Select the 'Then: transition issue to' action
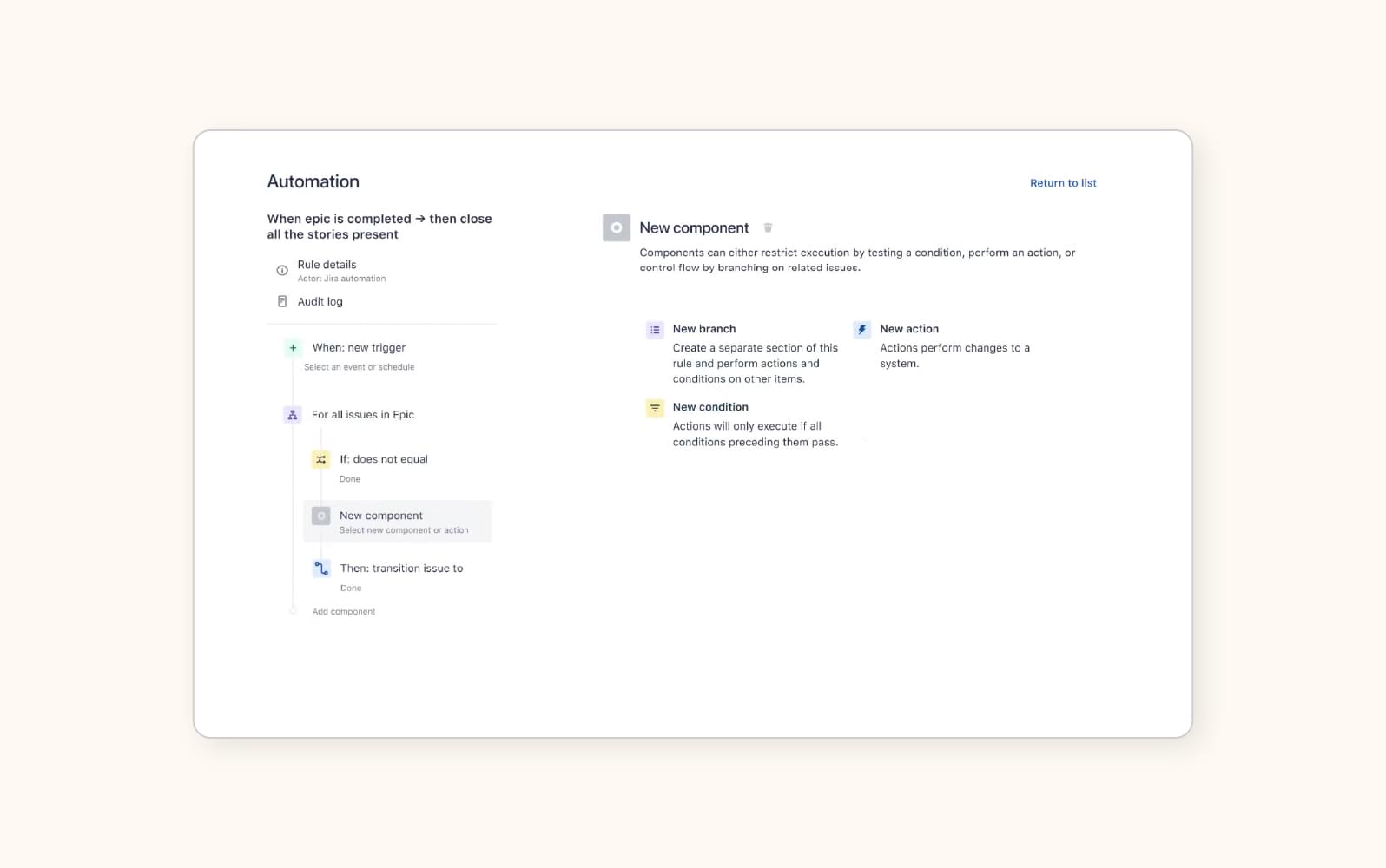This screenshot has width=1386, height=868. (x=401, y=569)
